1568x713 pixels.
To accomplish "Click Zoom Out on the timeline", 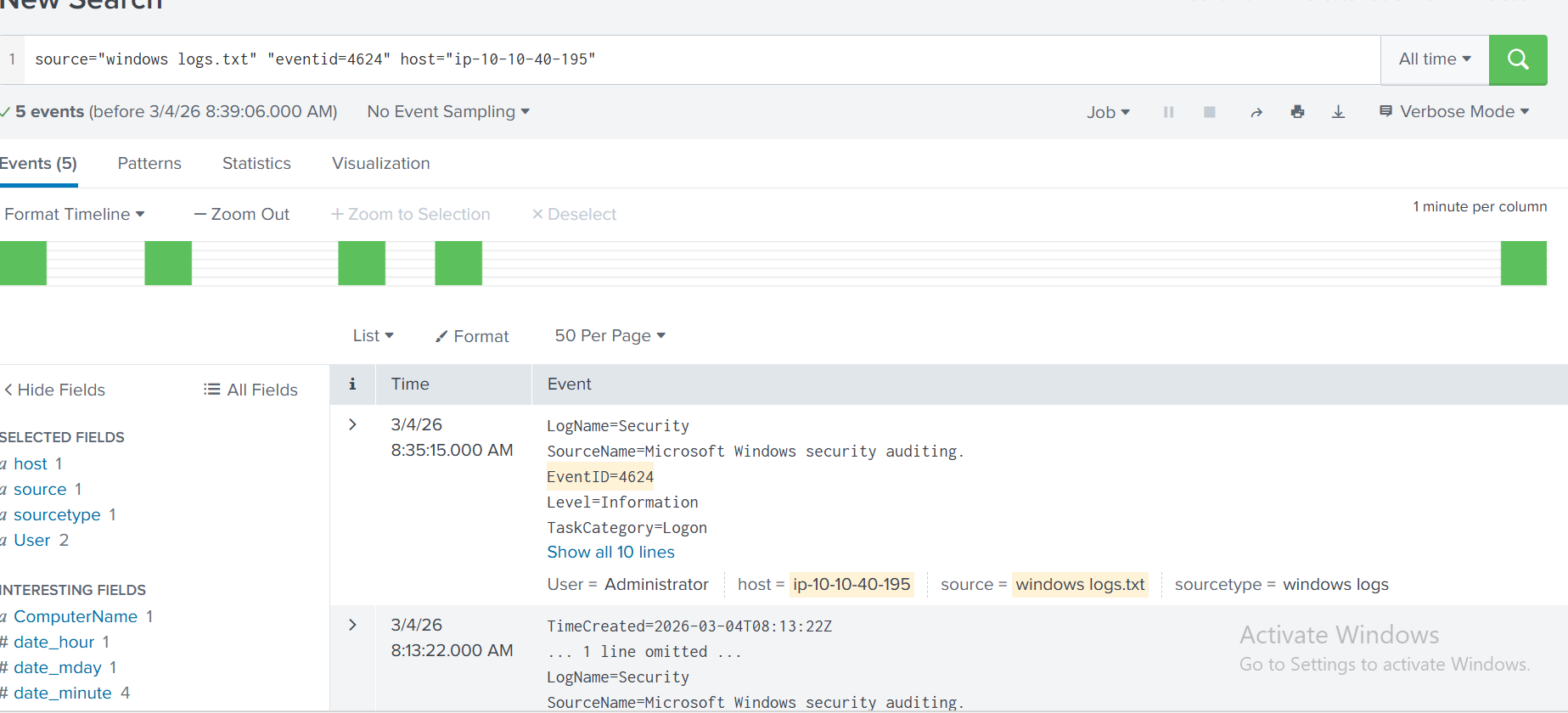I will (x=242, y=215).
